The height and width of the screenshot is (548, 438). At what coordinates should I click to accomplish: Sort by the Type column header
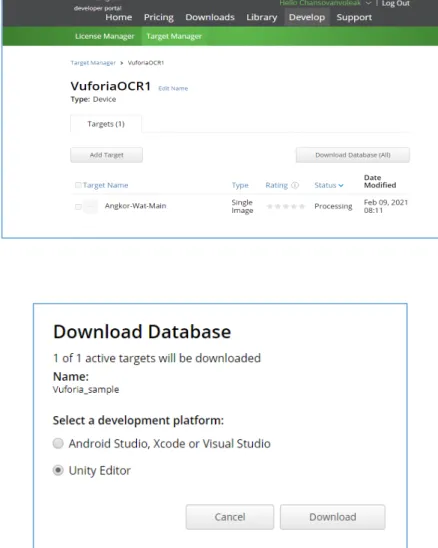click(x=240, y=185)
